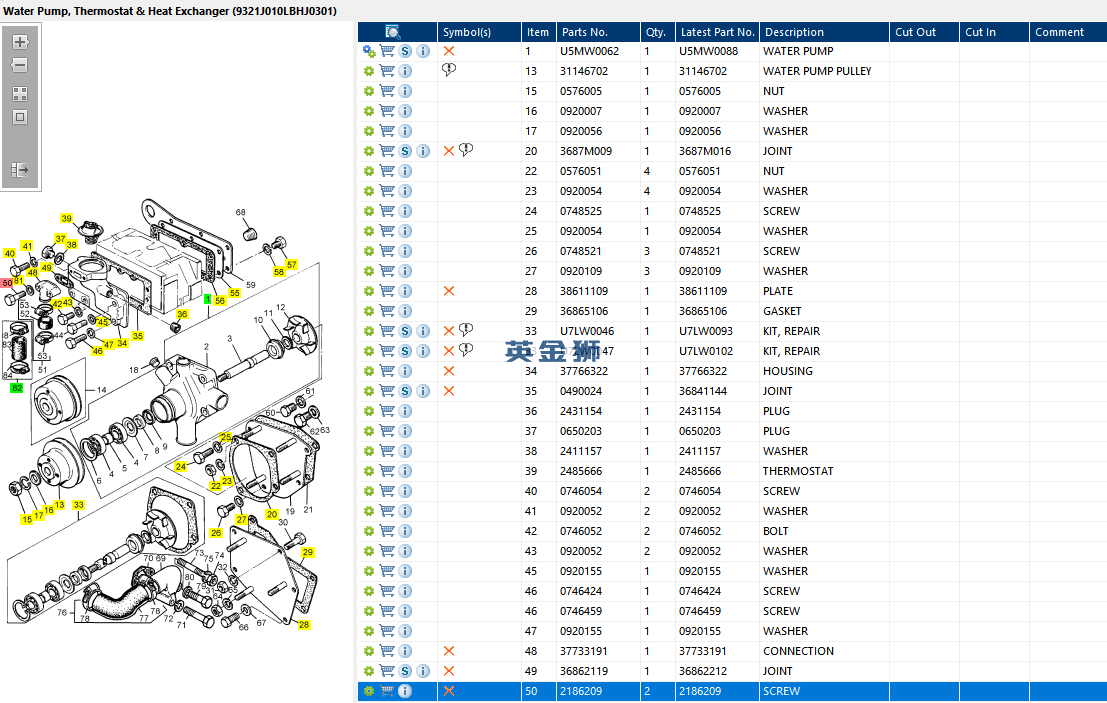1107x703 pixels.
Task: Sort by the Parts No. column header
Action: click(x=584, y=32)
